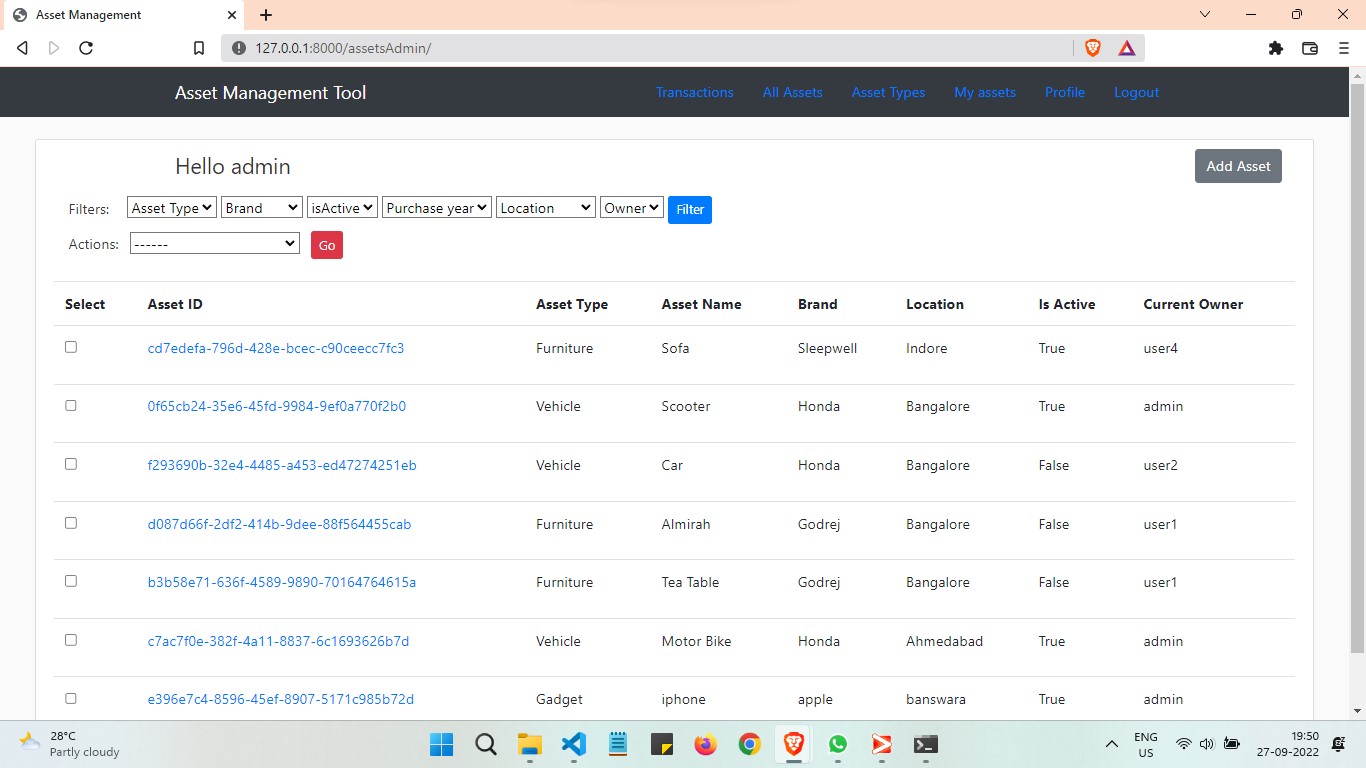
Task: Tick the Scooter asset checkbox
Action: [71, 406]
